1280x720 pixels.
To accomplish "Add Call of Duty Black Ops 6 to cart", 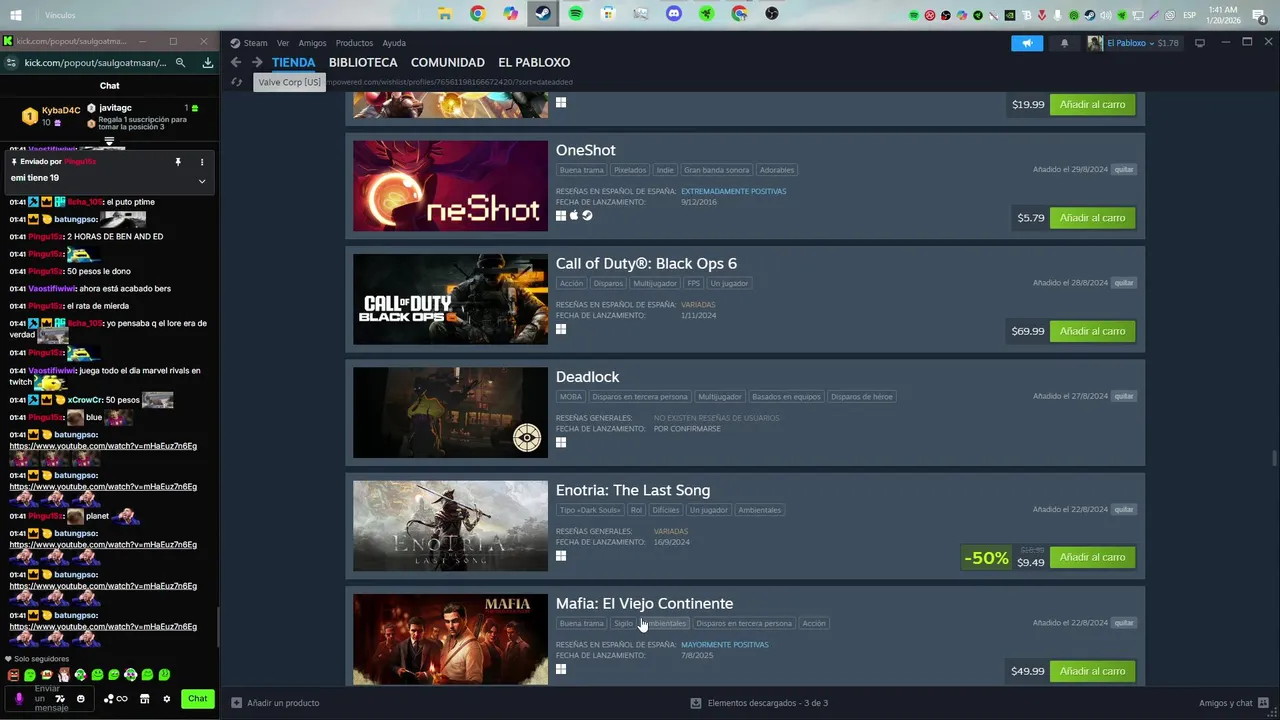I will (1092, 331).
